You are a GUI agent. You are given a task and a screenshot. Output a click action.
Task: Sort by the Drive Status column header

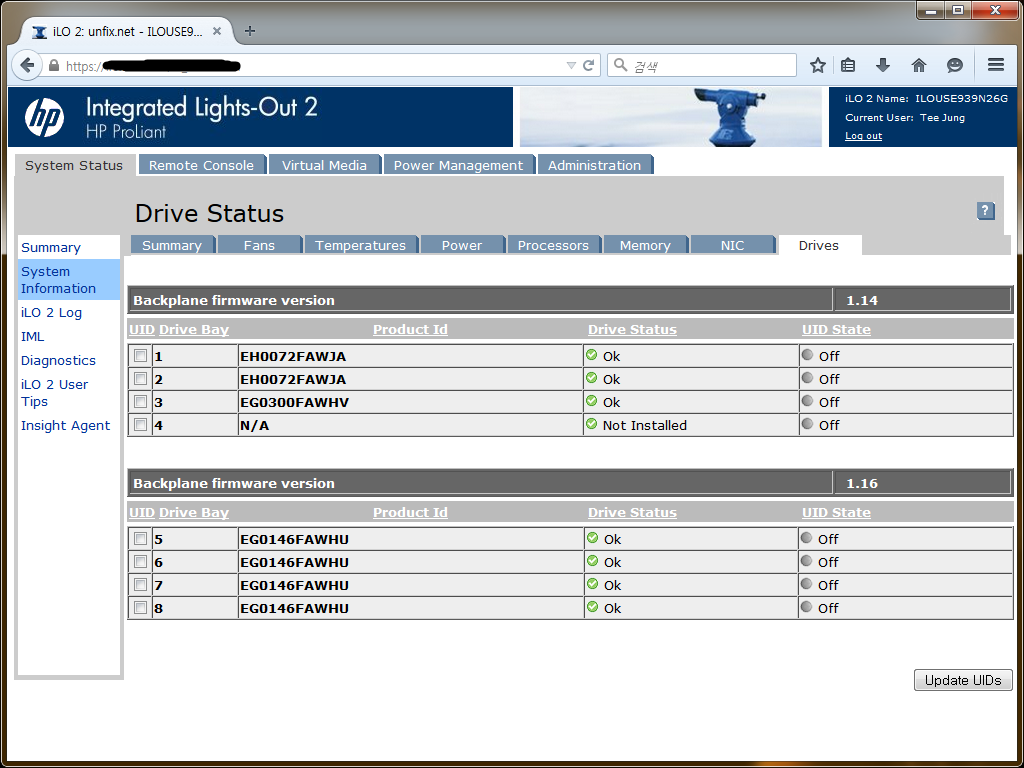click(x=632, y=330)
